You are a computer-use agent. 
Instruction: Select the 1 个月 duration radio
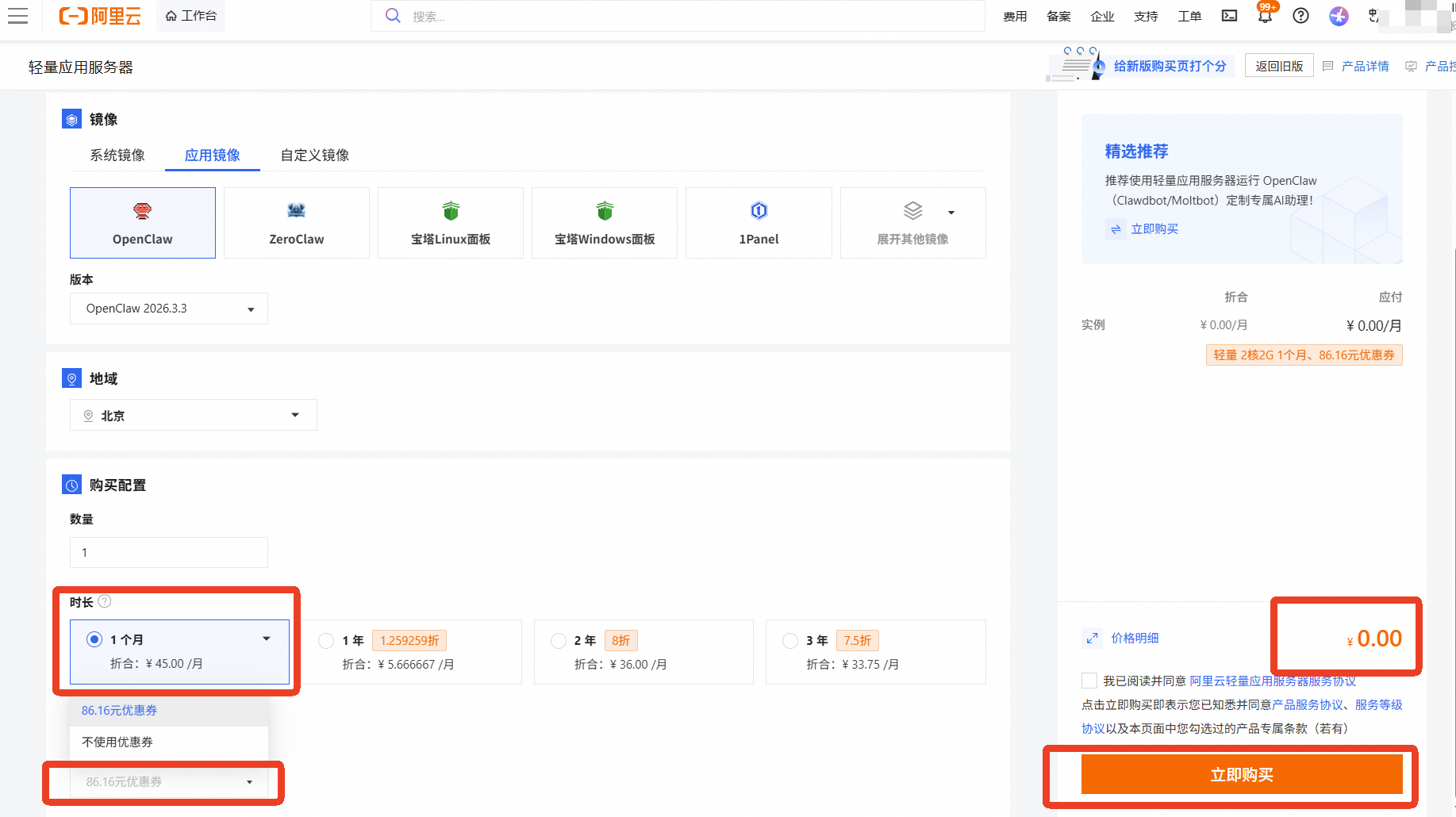[94, 639]
